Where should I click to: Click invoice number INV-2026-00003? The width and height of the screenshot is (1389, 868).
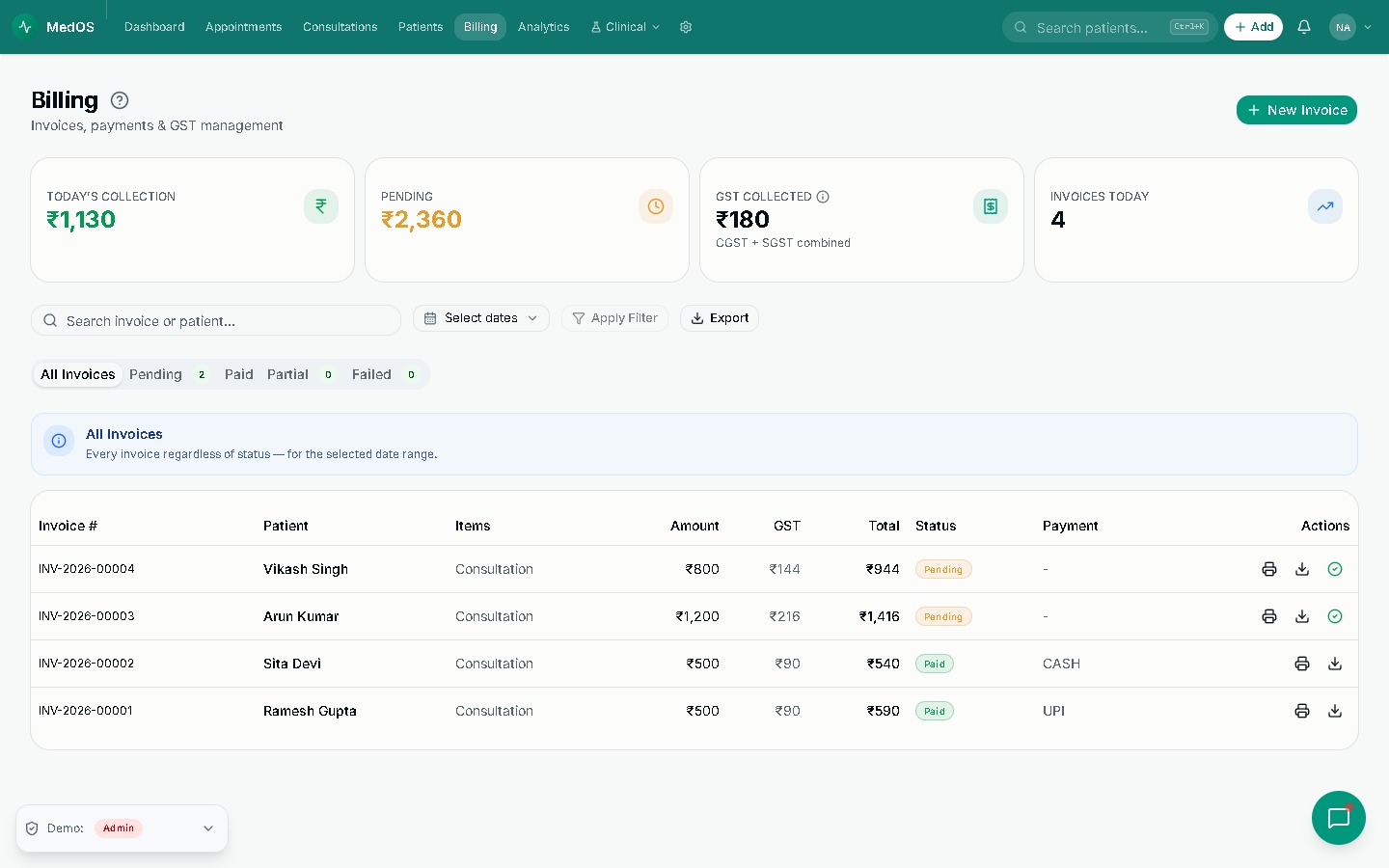[x=87, y=616]
